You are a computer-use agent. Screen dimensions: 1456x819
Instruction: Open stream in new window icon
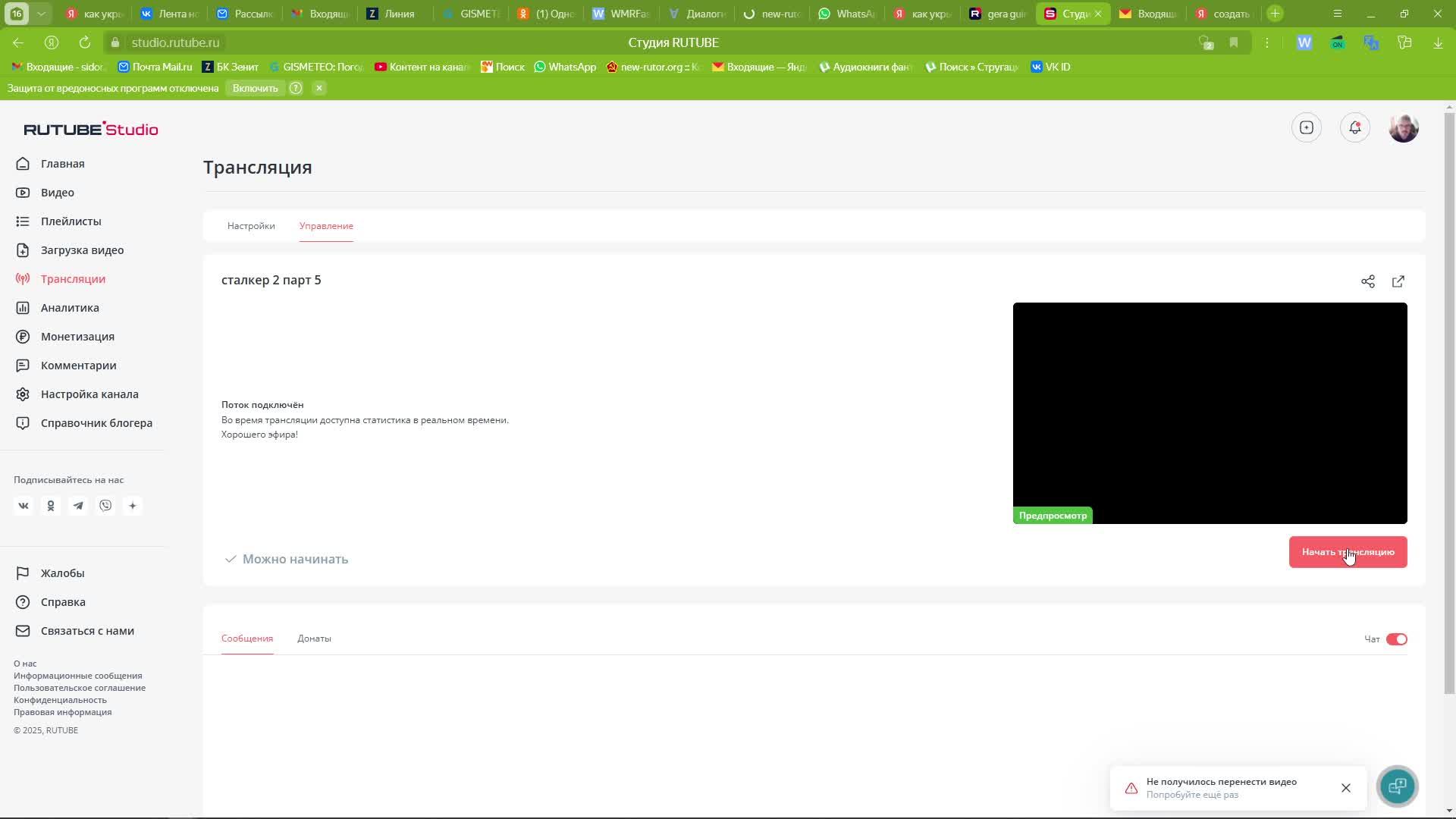click(x=1398, y=281)
